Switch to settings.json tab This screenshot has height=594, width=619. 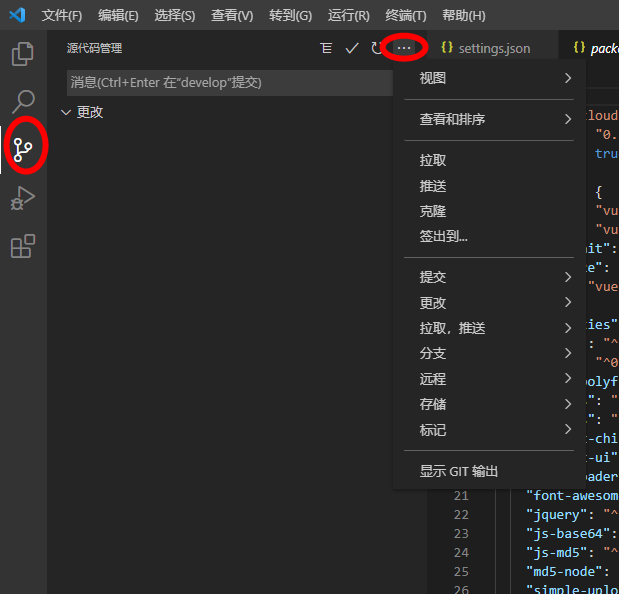tap(493, 48)
